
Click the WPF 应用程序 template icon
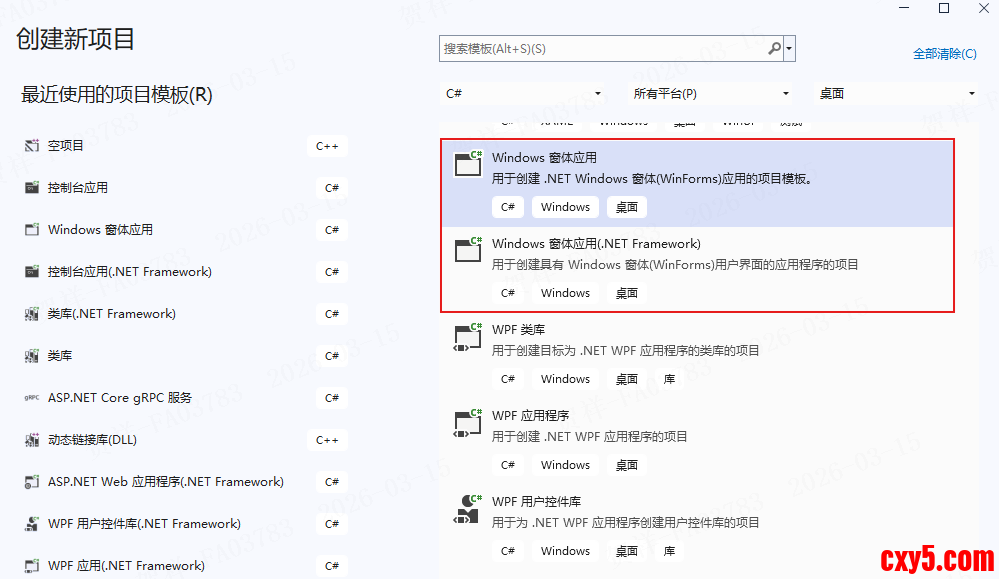(468, 424)
